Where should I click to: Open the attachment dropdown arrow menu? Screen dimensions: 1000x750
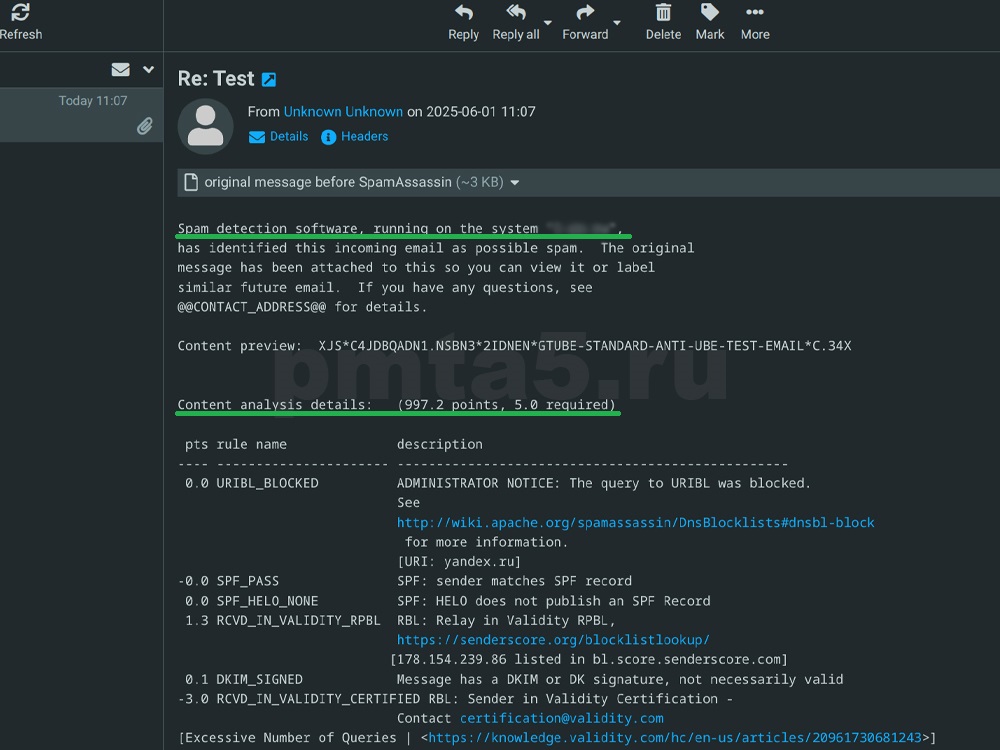(x=515, y=183)
